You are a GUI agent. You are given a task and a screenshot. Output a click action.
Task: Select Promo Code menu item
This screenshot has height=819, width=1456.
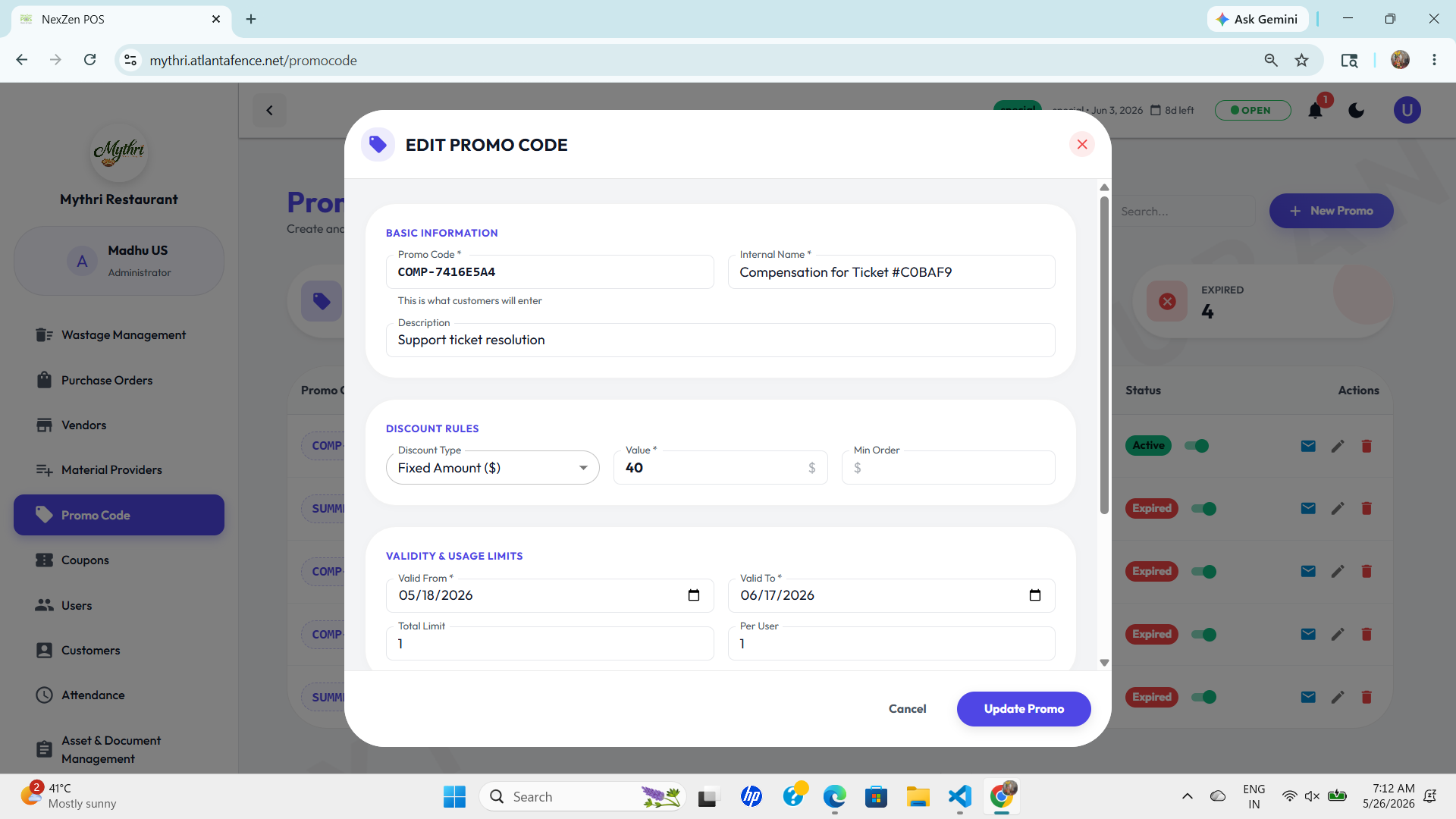(x=119, y=515)
